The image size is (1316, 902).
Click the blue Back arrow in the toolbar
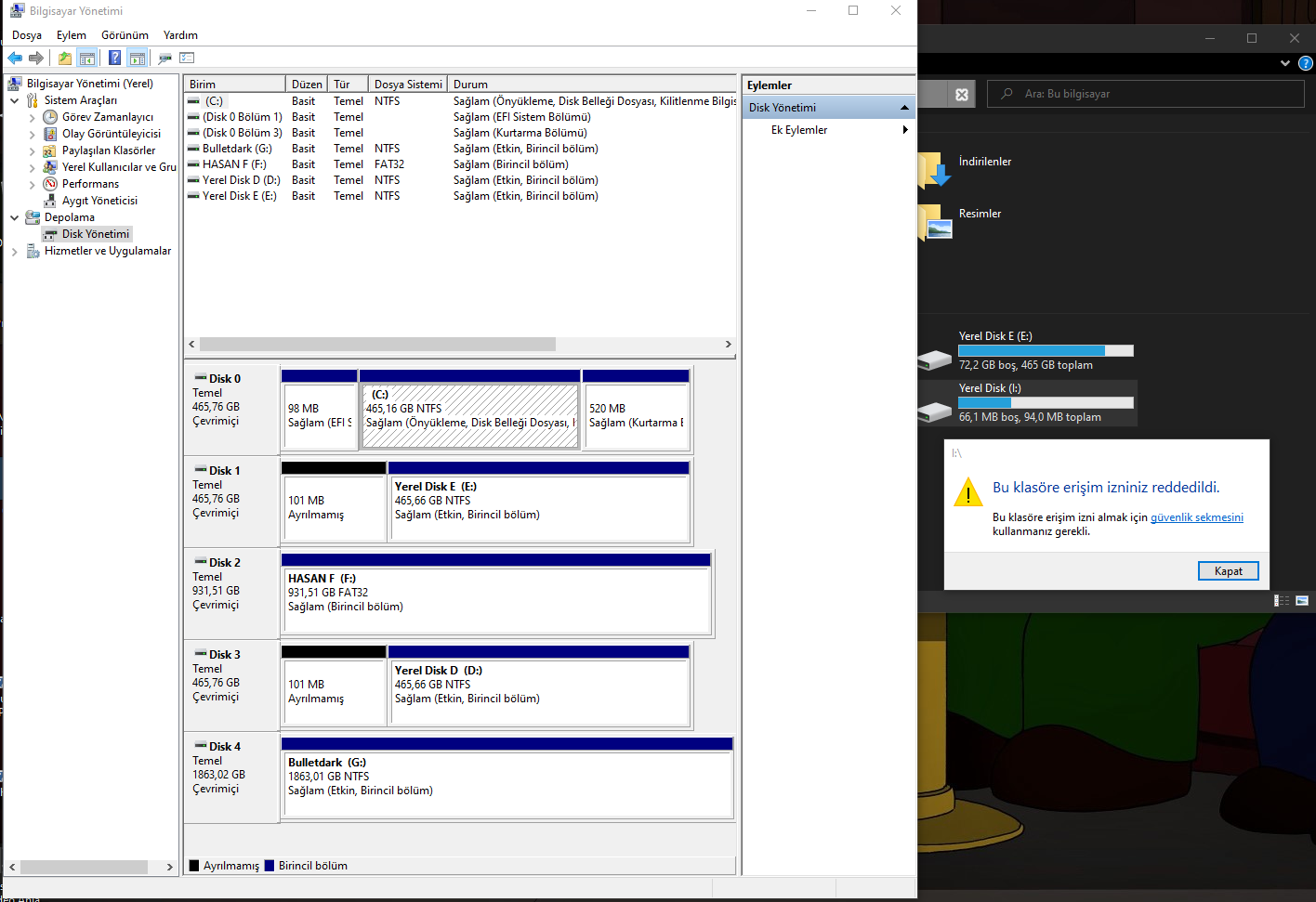point(15,59)
